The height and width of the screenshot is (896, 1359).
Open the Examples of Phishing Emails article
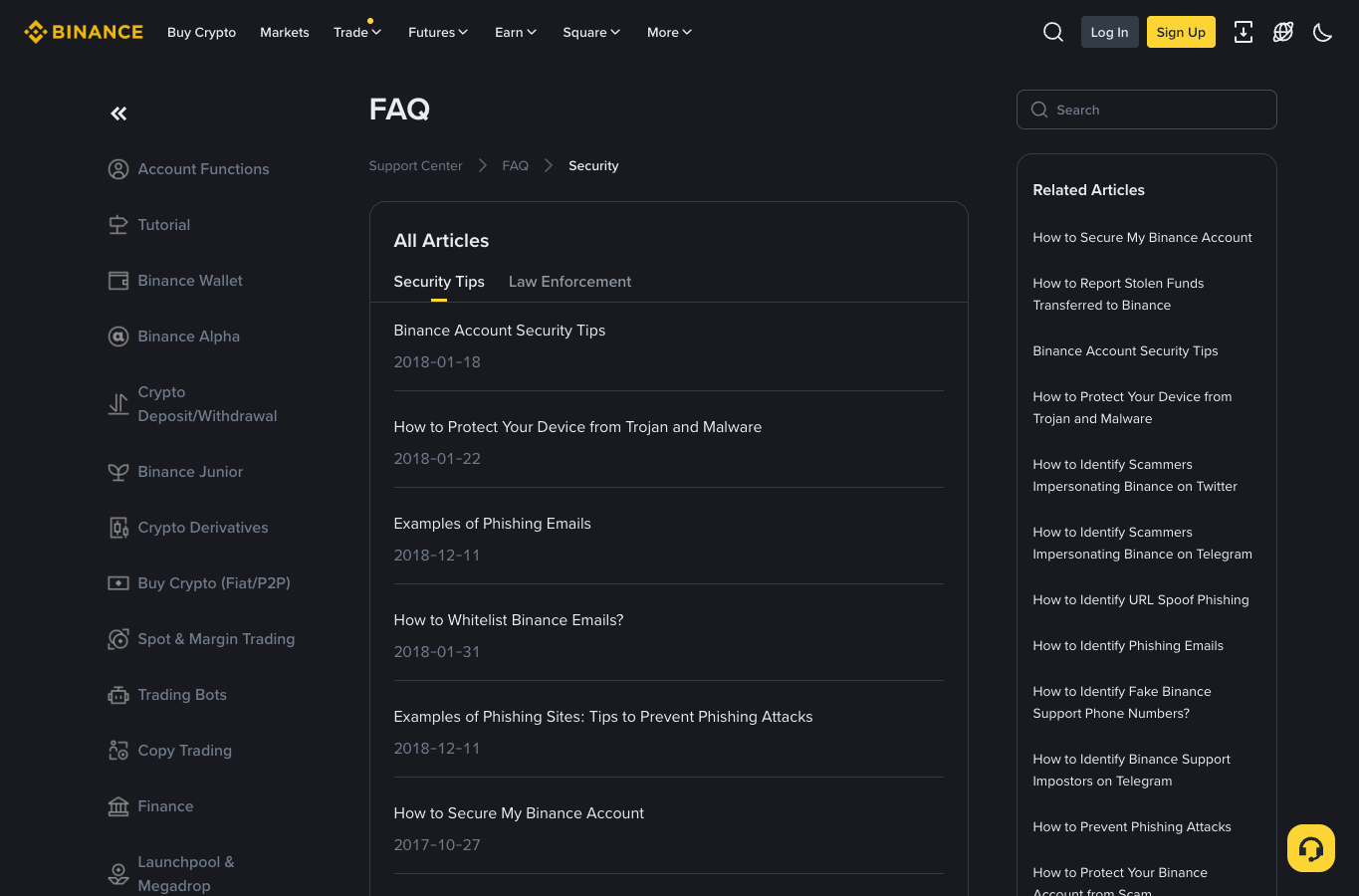point(492,524)
